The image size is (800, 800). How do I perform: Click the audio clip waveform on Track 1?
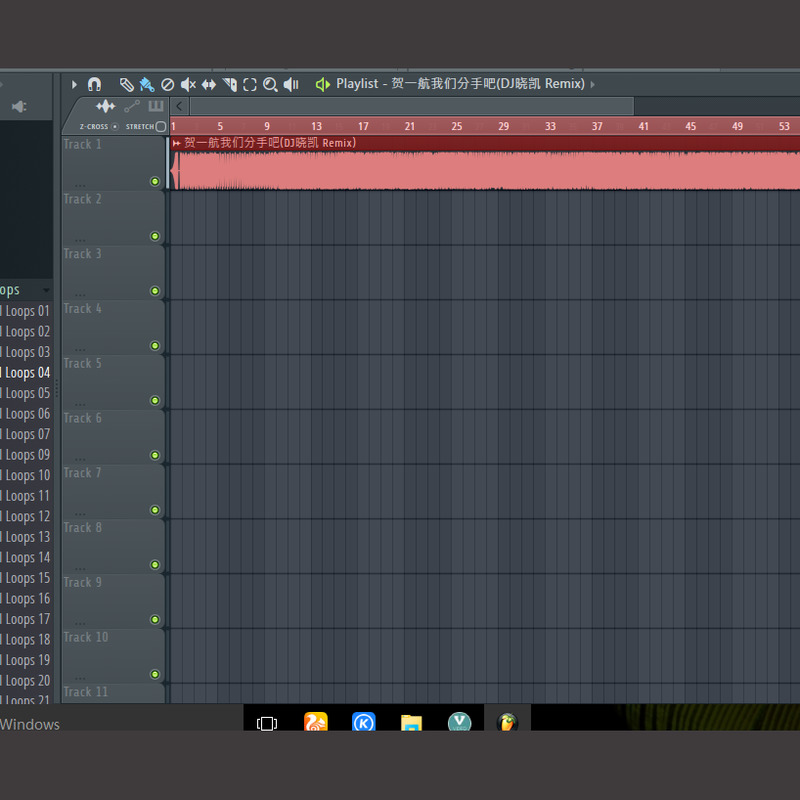(485, 170)
